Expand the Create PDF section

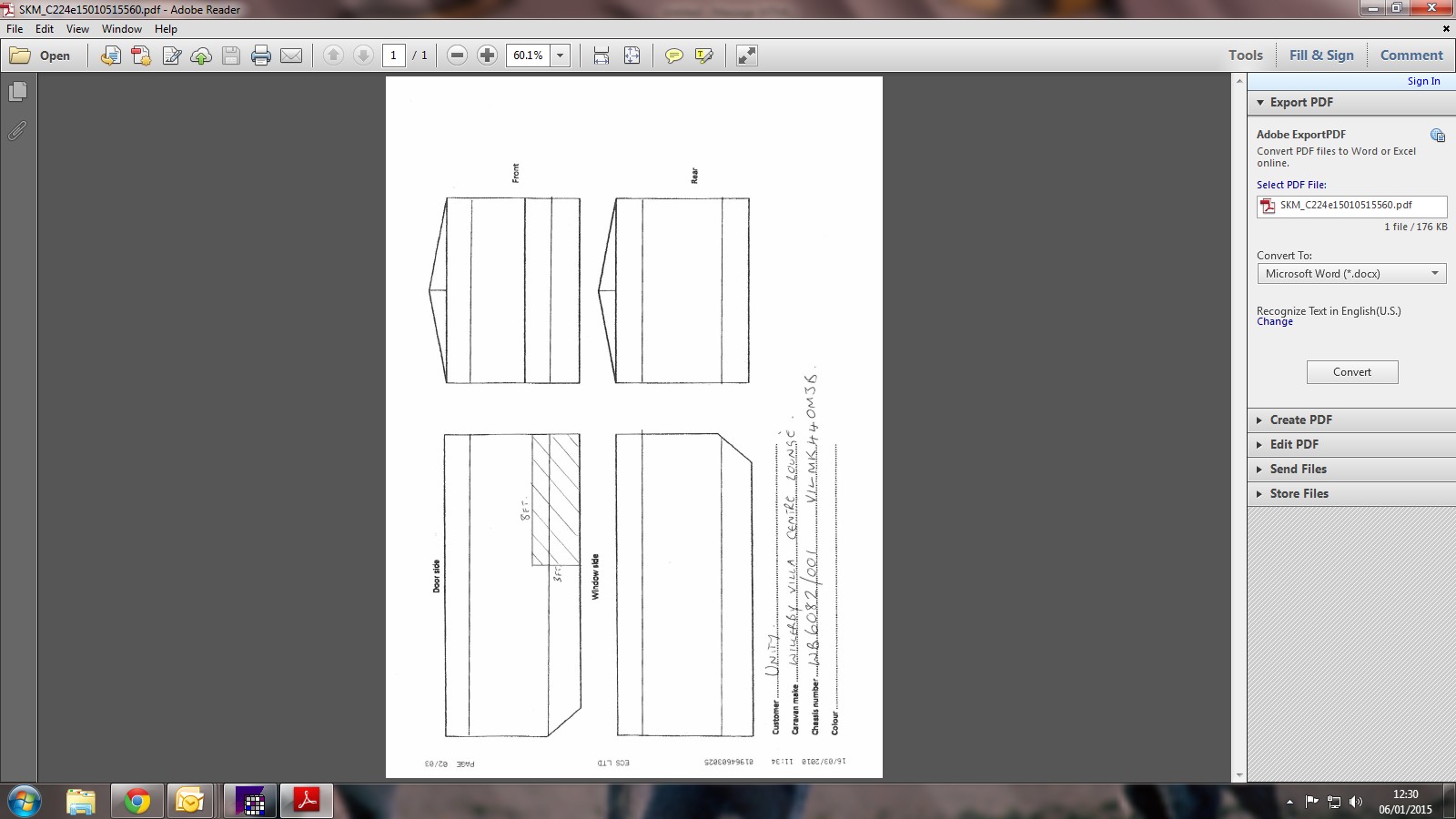pos(1300,420)
